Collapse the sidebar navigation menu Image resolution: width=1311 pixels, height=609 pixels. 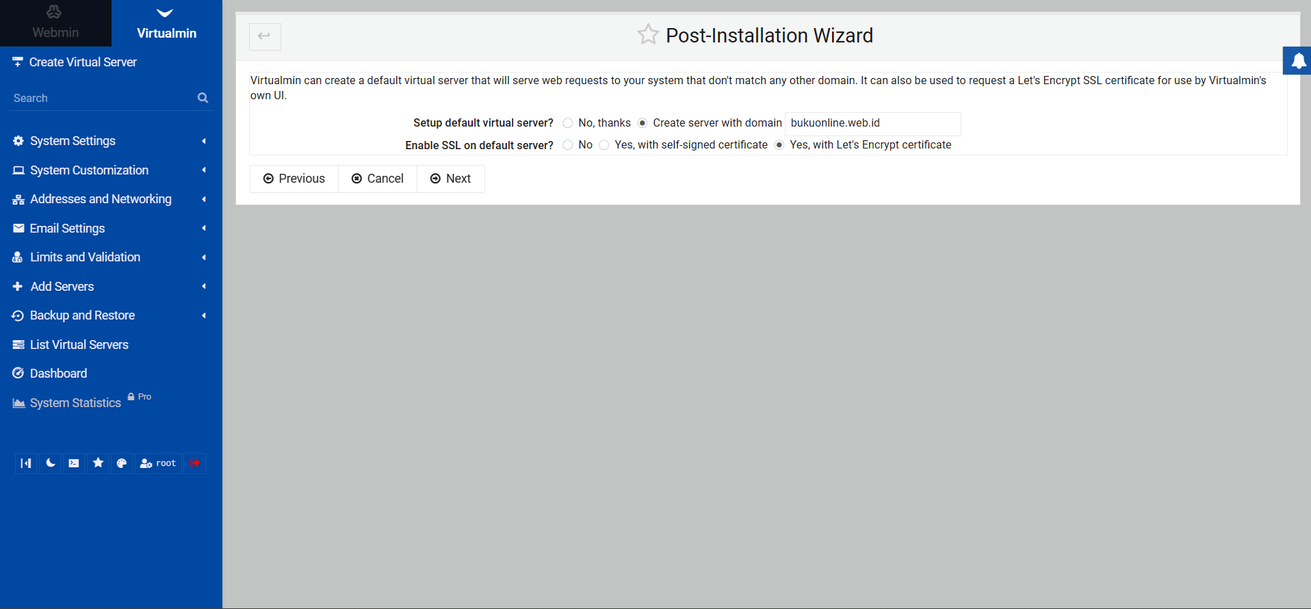click(x=26, y=463)
